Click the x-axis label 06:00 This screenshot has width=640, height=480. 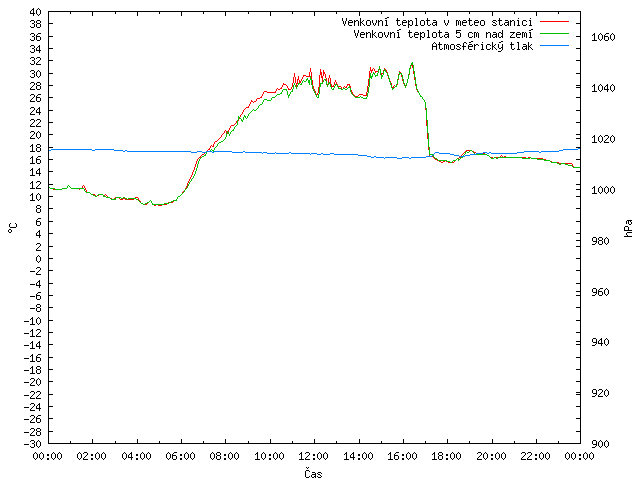pos(180,456)
